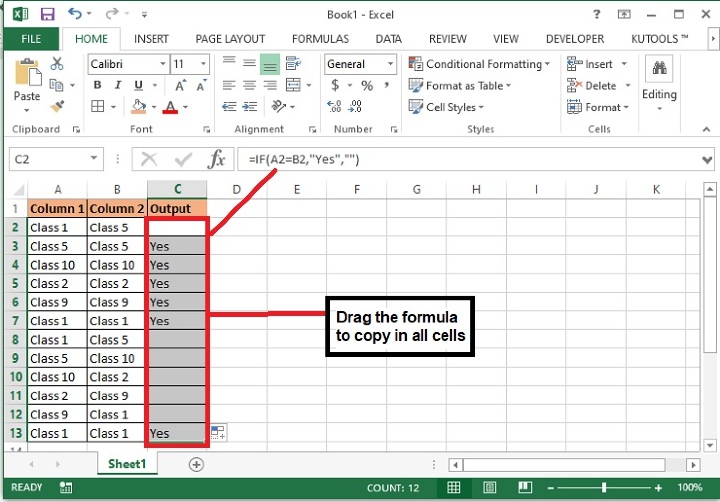Viewport: 720px width, 502px height.
Task: Switch to the INSERT tab
Action: point(151,39)
